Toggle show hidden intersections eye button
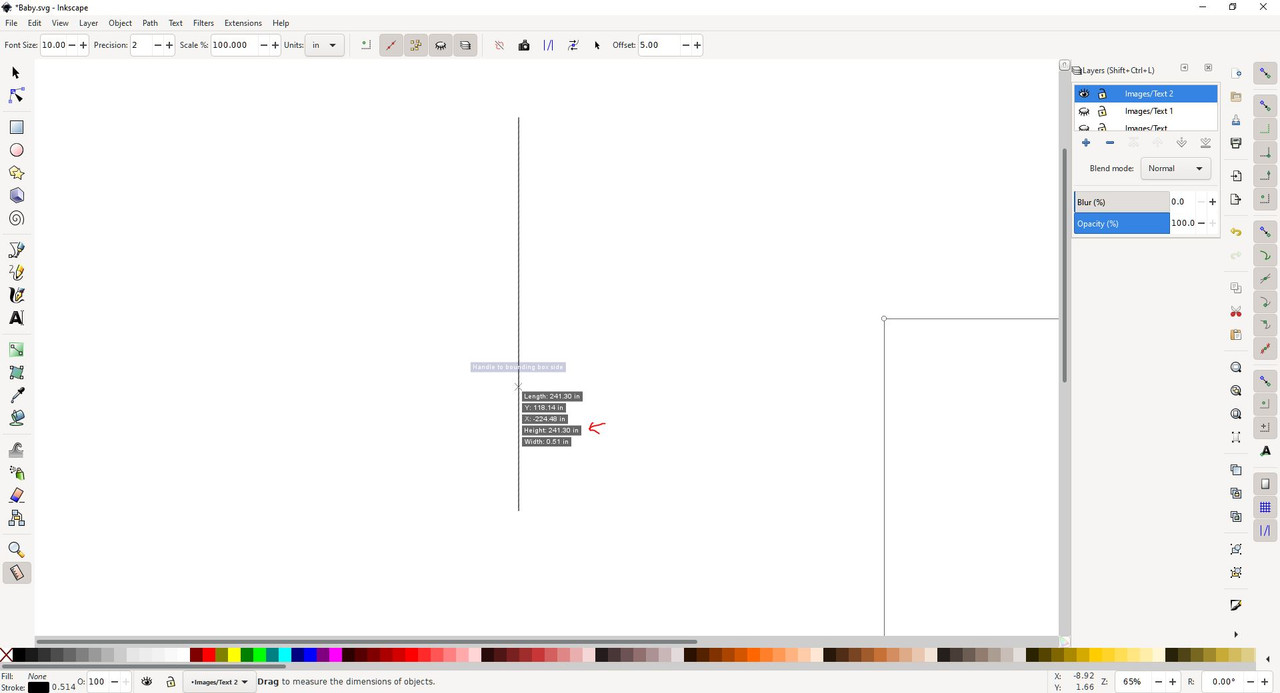Image resolution: width=1280 pixels, height=693 pixels. point(441,45)
